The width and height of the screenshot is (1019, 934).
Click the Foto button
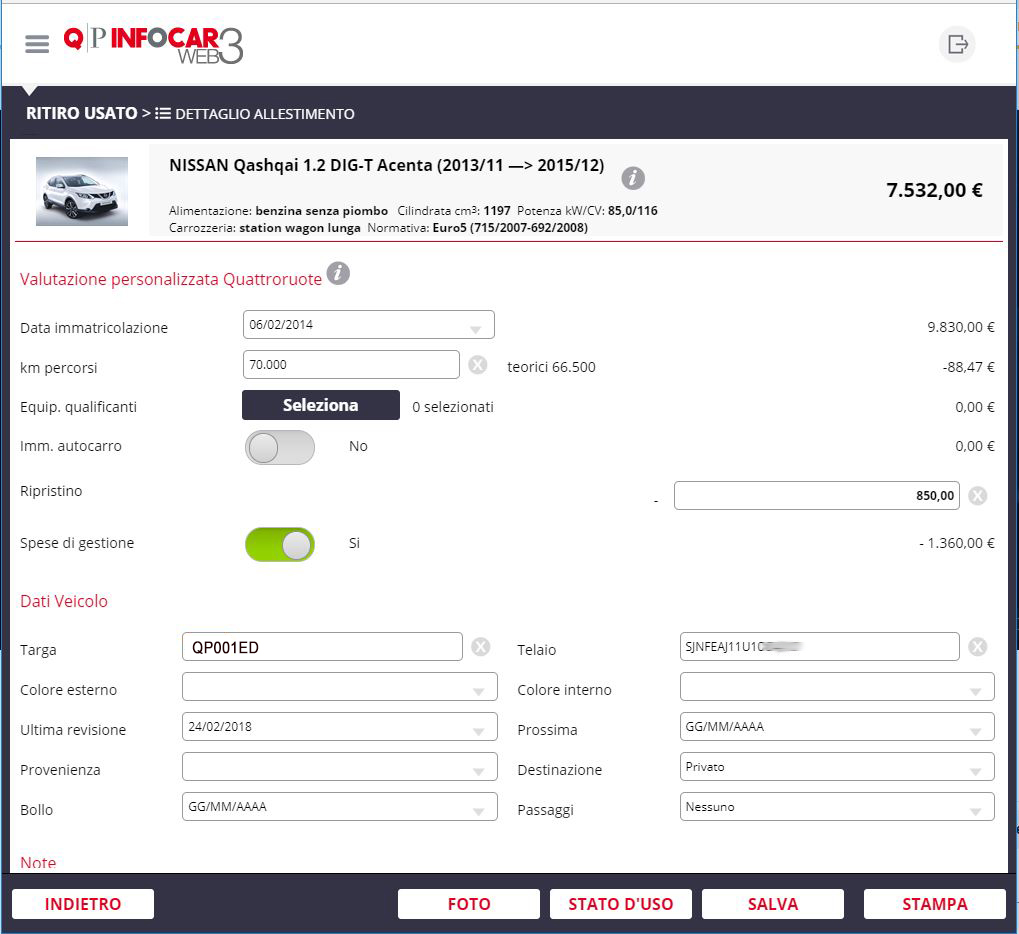469,904
